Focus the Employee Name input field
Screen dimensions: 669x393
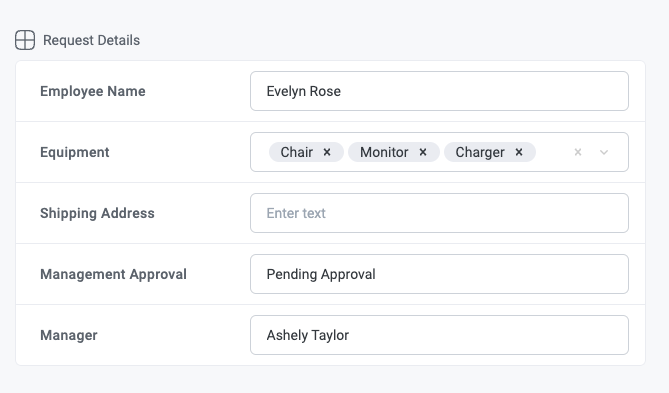(439, 91)
